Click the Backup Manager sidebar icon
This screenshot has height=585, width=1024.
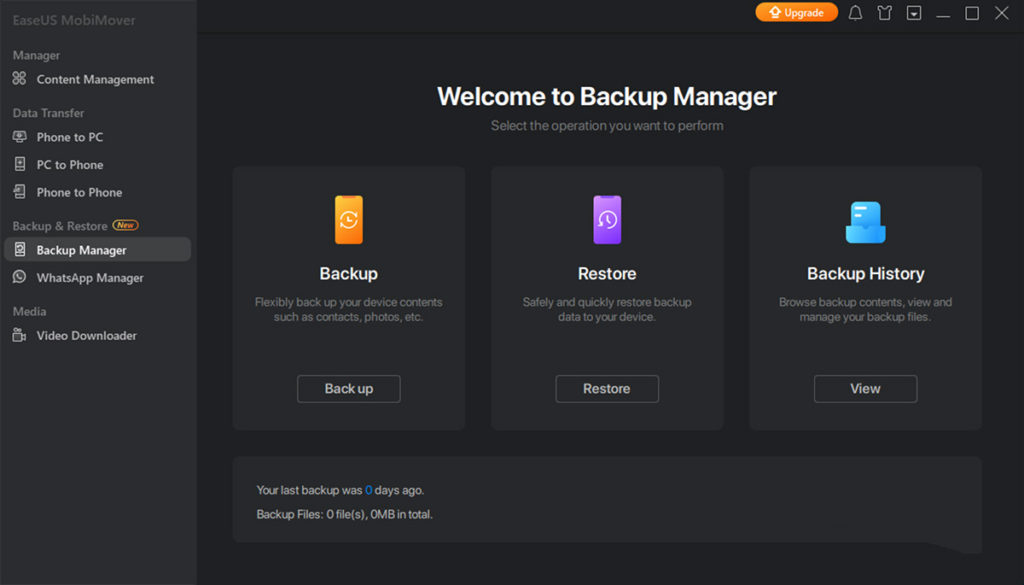(20, 249)
